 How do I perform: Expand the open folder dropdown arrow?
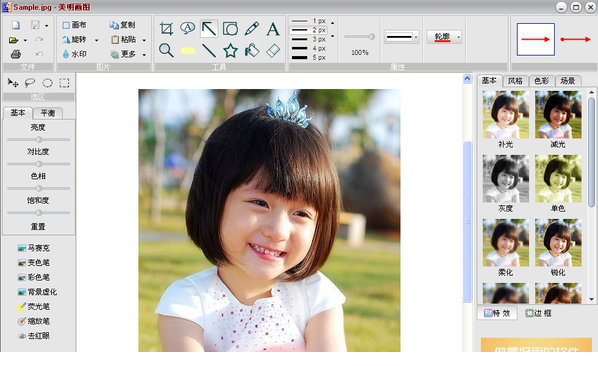[x=25, y=40]
